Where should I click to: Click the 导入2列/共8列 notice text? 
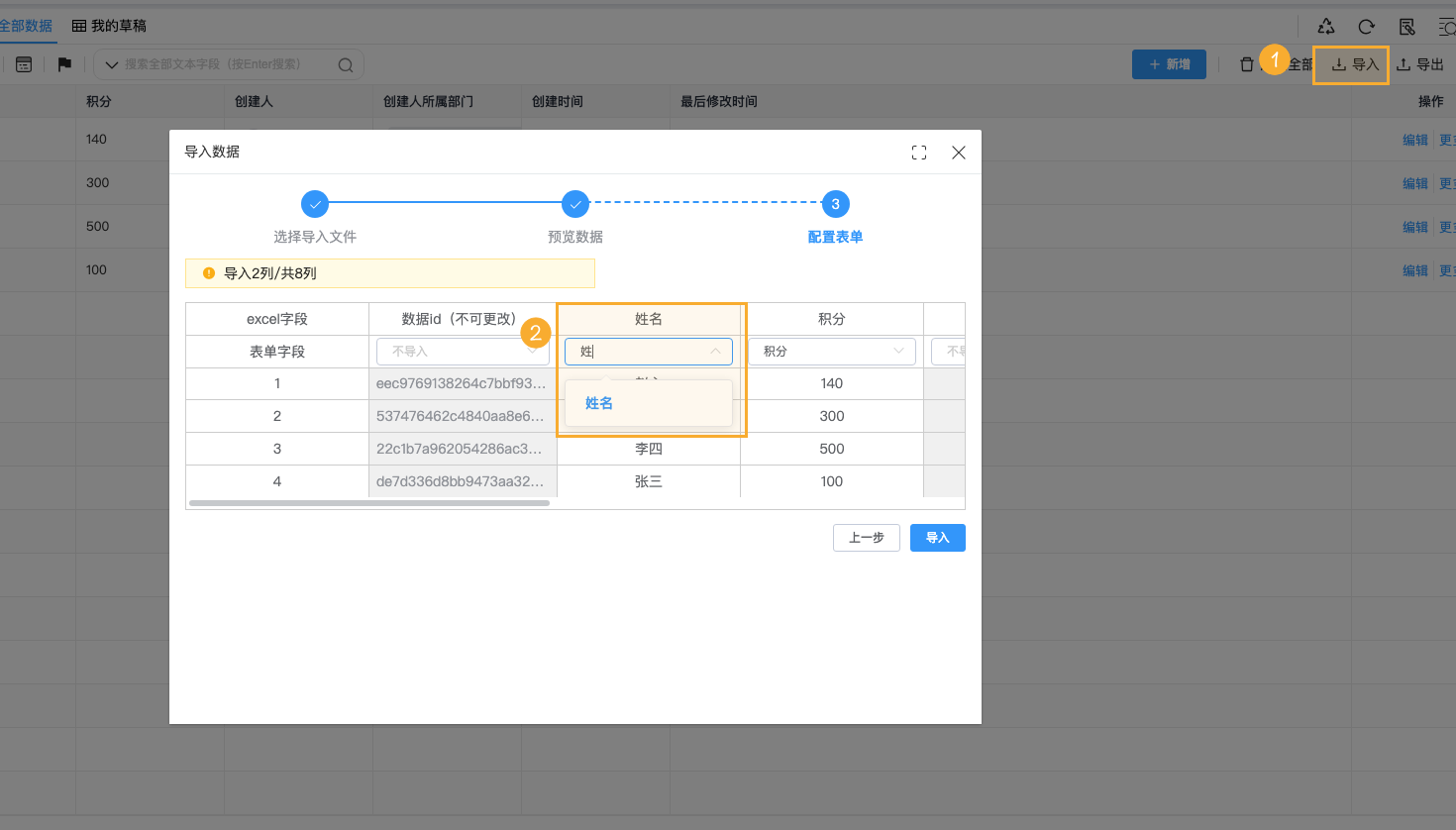(270, 273)
